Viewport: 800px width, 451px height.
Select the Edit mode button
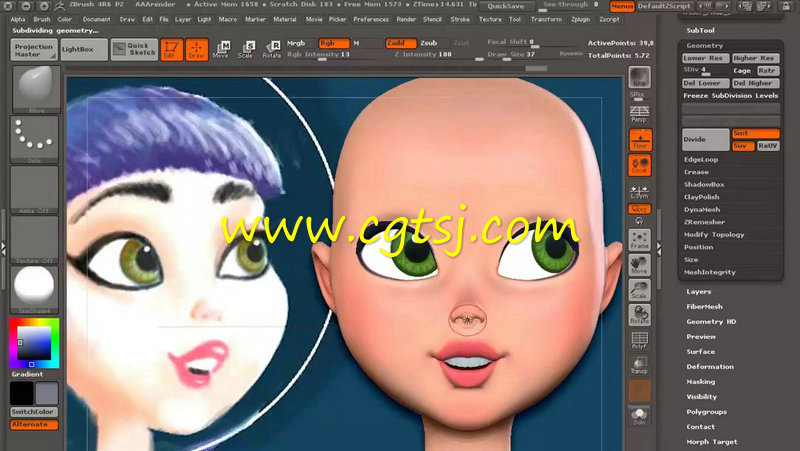click(171, 49)
